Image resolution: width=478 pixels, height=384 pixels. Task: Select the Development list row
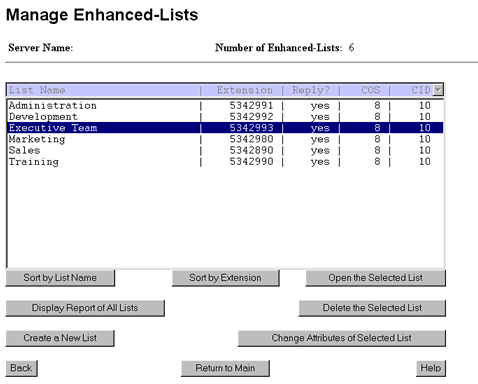225,117
